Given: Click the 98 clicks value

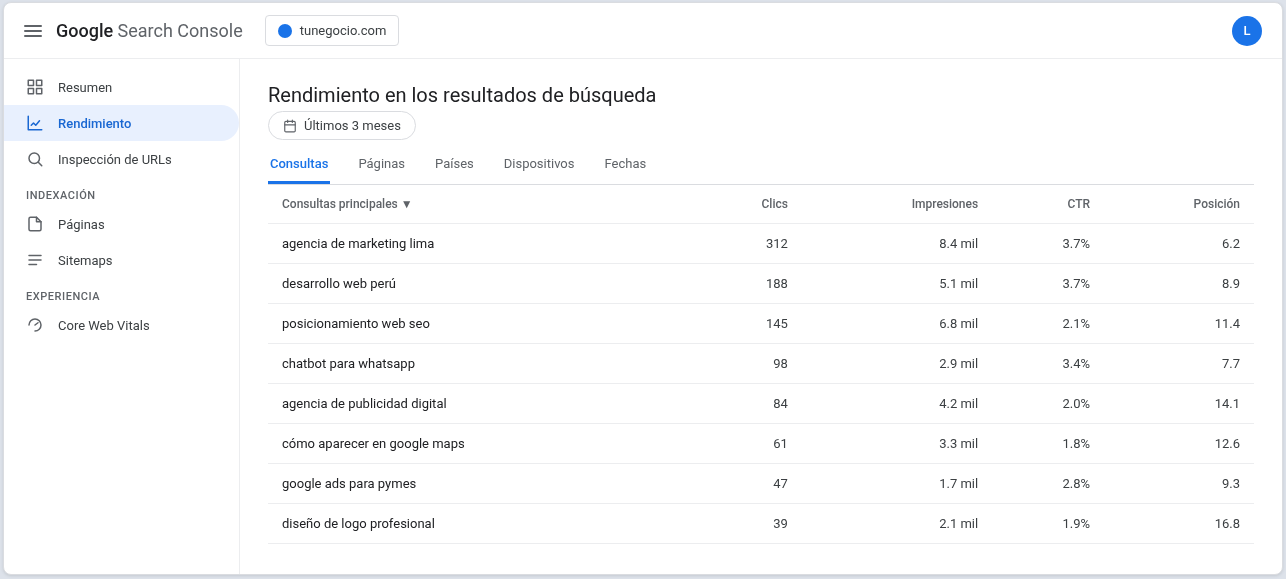Looking at the screenshot, I should click(780, 364).
